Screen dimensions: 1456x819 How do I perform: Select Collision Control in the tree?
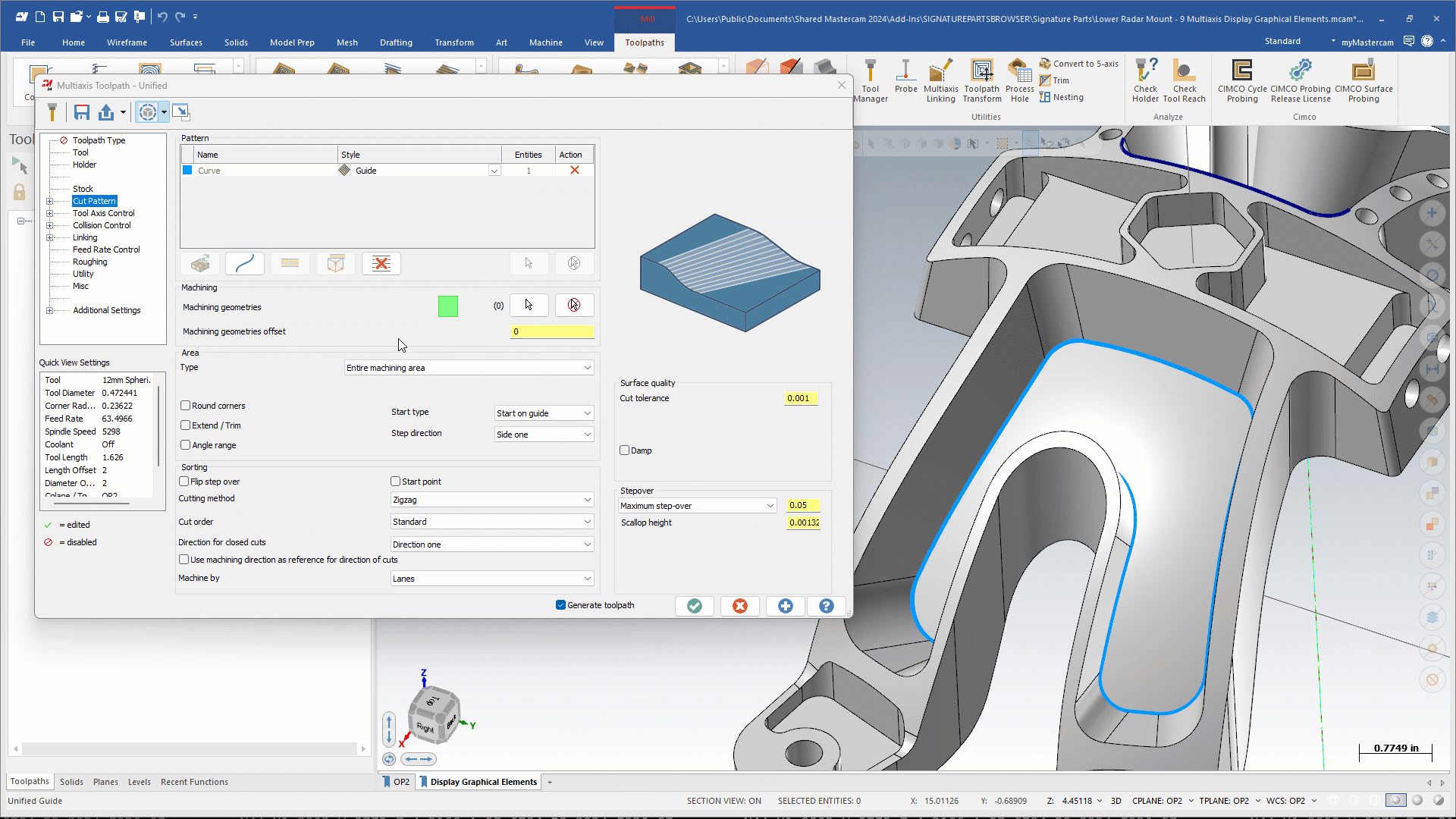click(102, 225)
